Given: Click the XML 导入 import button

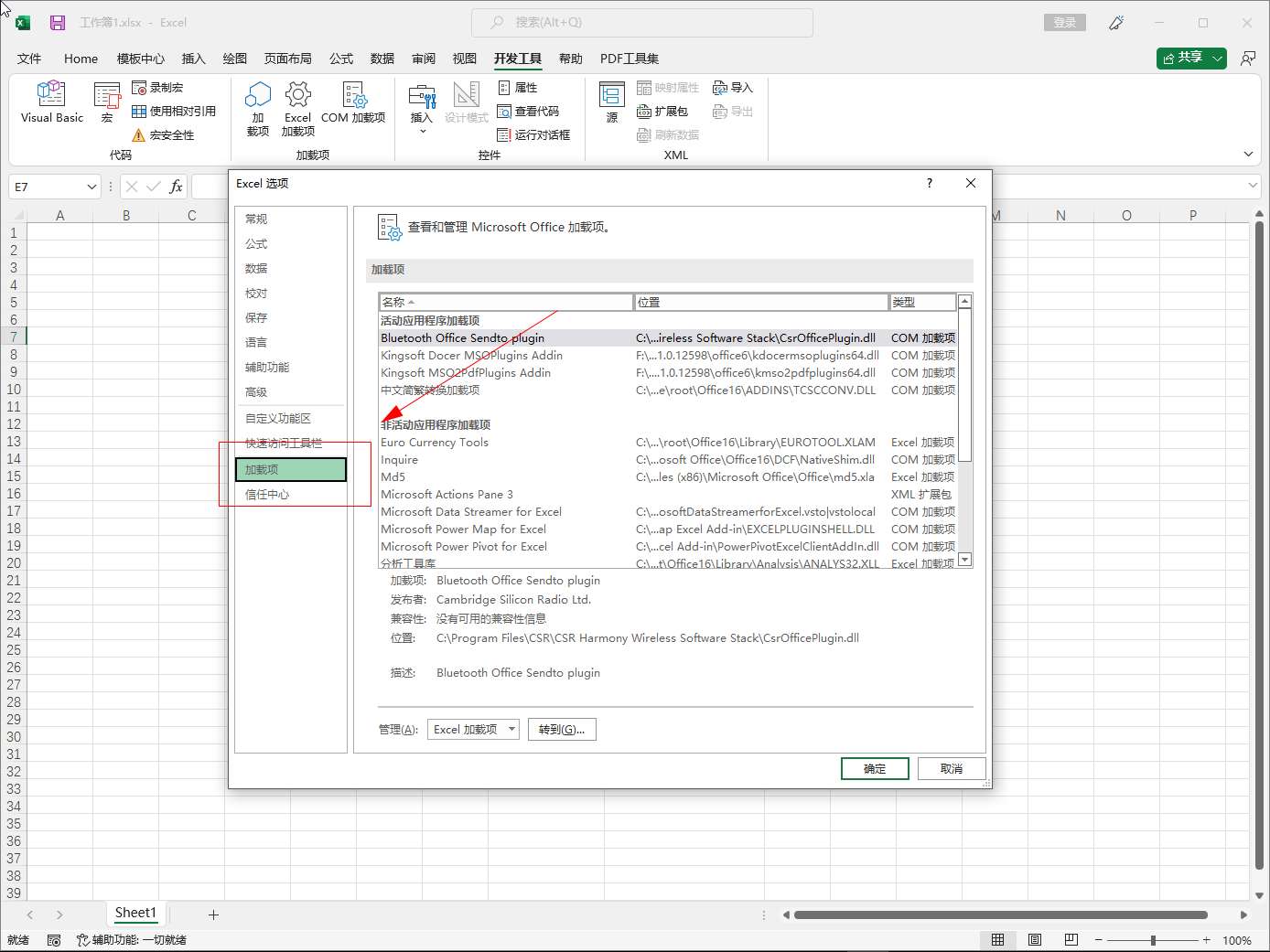Looking at the screenshot, I should click(733, 88).
